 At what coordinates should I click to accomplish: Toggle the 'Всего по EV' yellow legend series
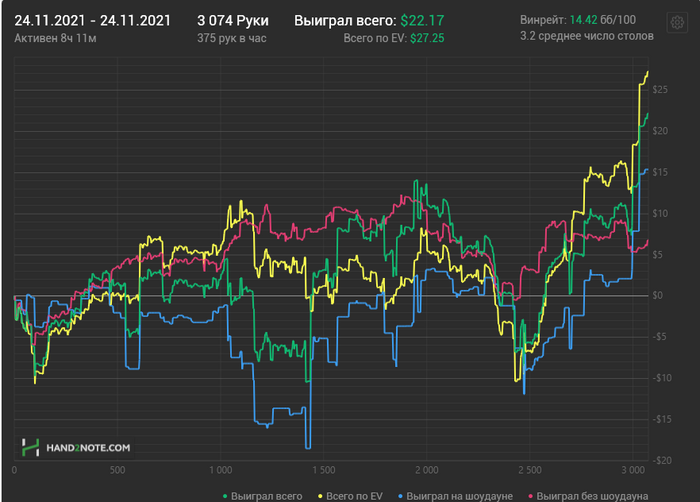[x=350, y=496]
